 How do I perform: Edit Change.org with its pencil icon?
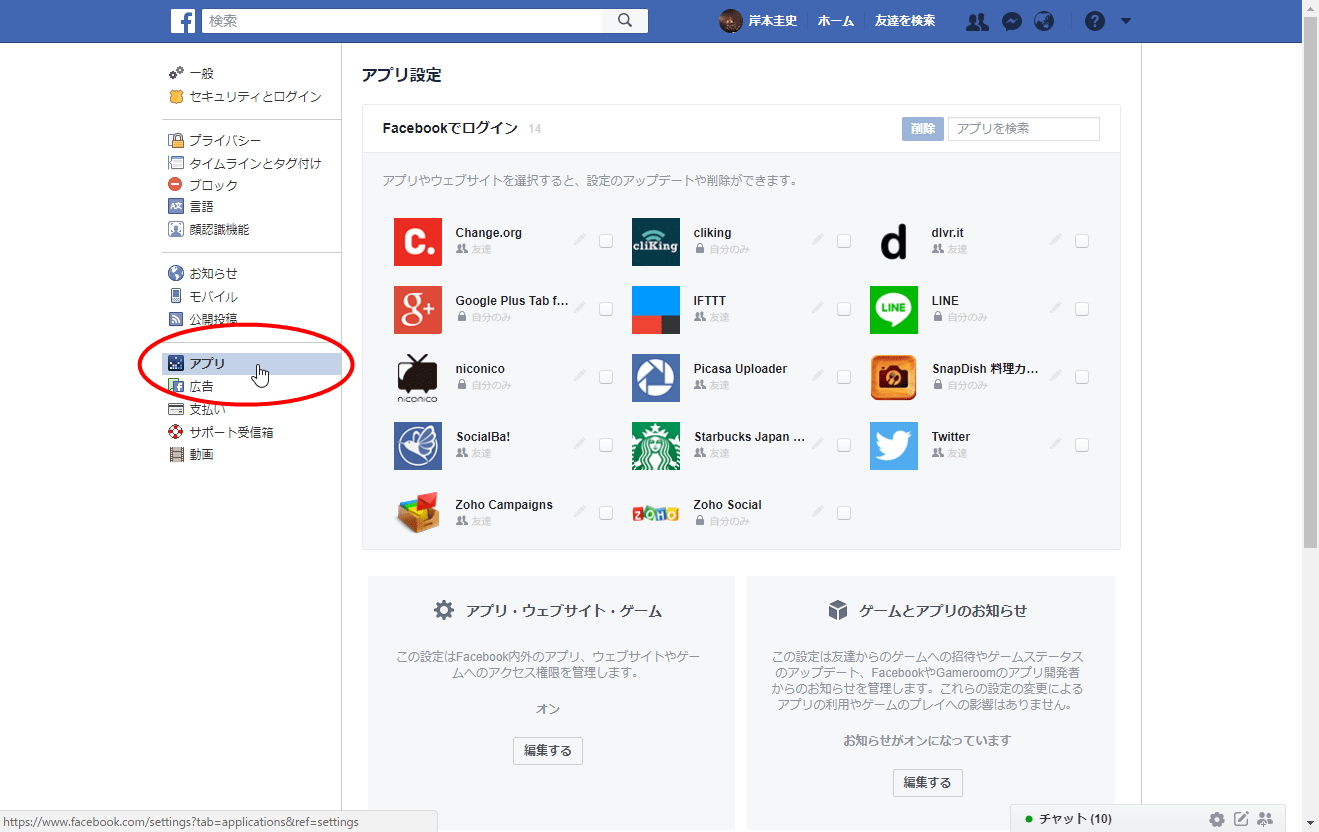point(580,240)
